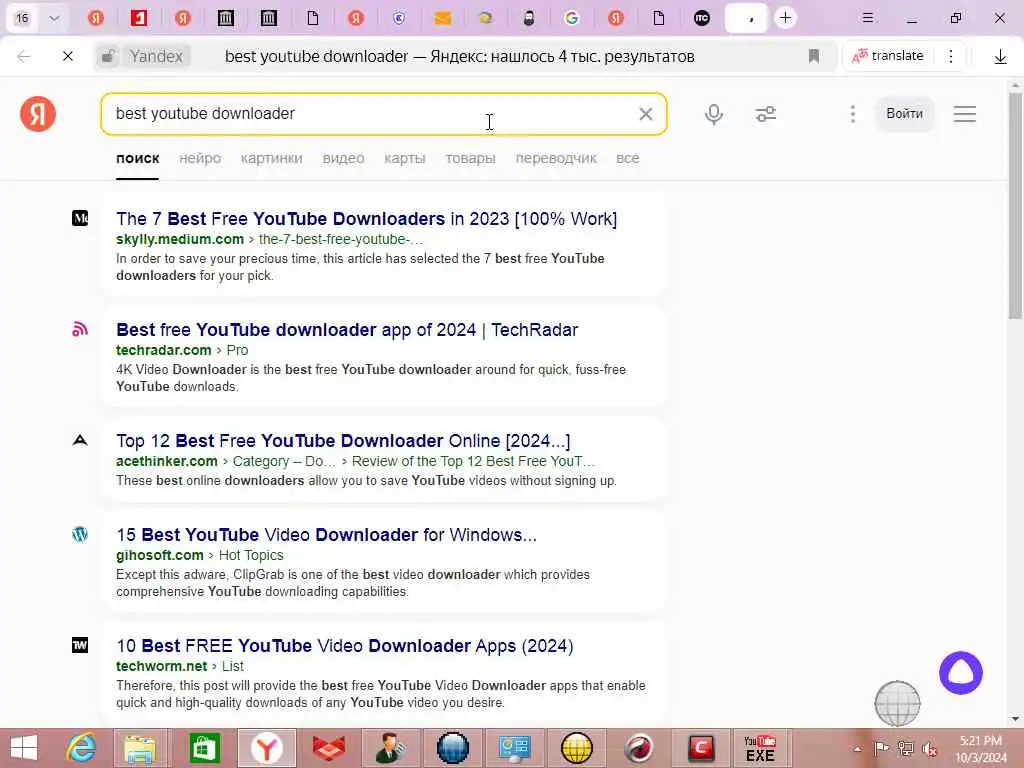Click the Medium favicon next to first result
1024x768 pixels.
[x=80, y=218]
